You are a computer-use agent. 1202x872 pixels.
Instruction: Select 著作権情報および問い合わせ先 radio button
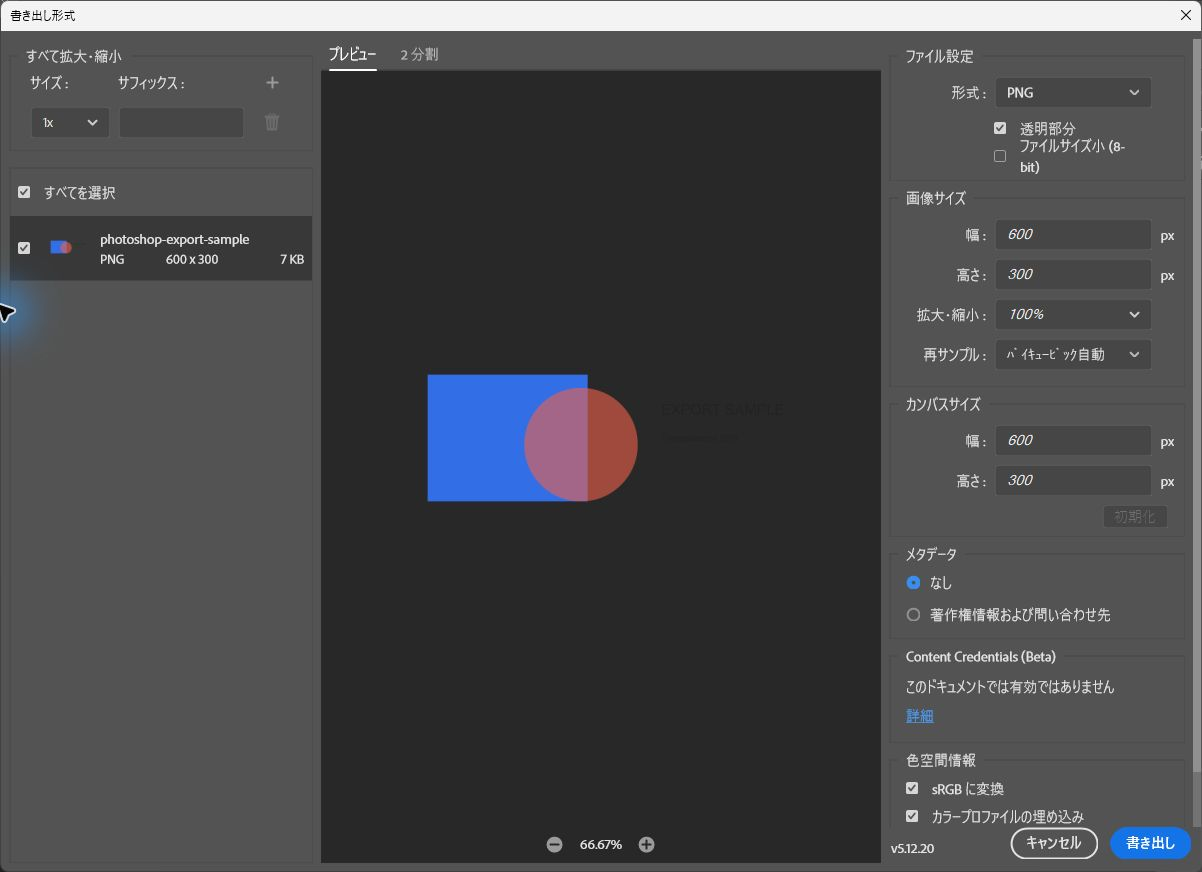tap(913, 615)
